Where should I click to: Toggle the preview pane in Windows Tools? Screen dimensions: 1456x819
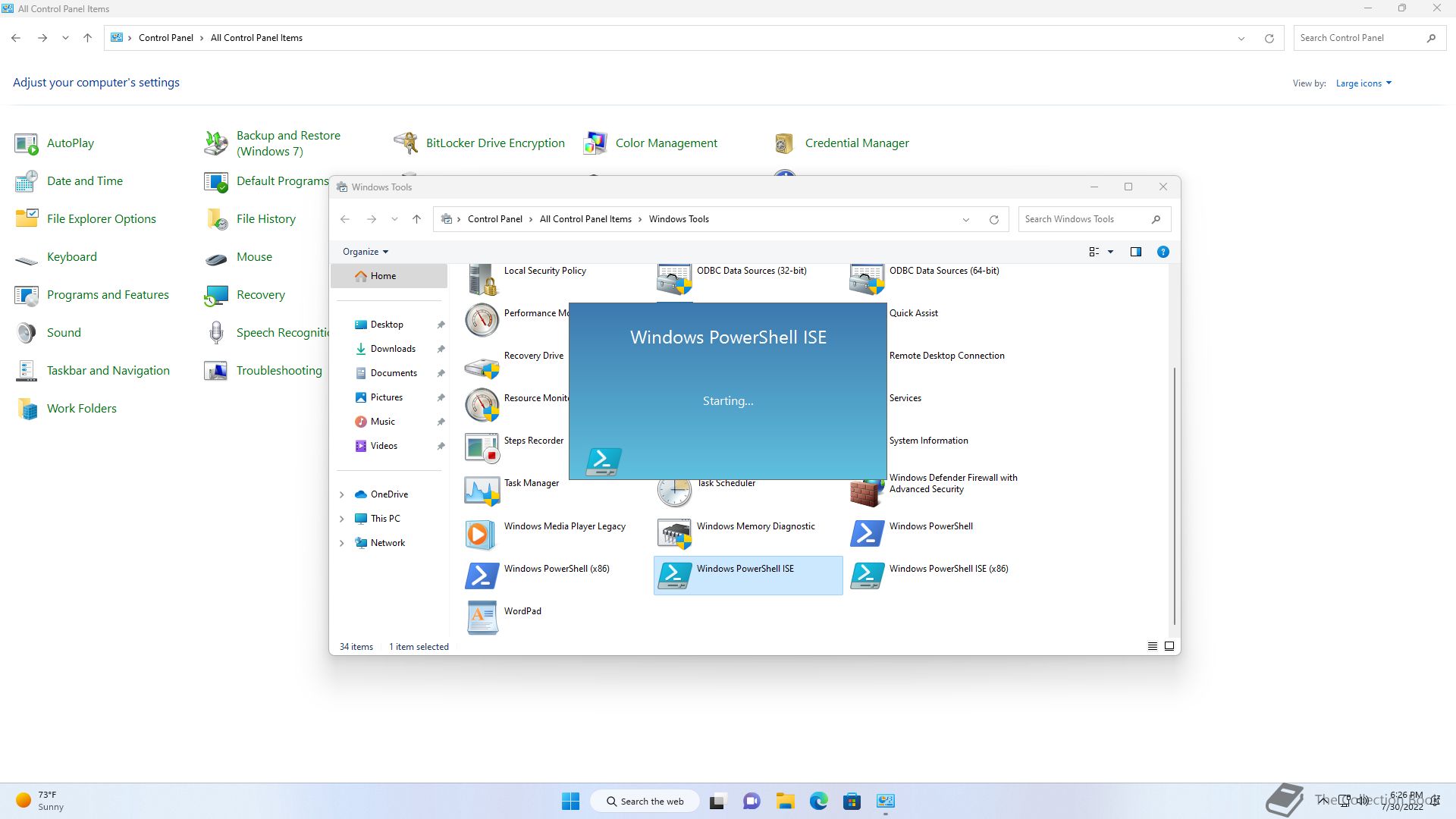pos(1136,252)
